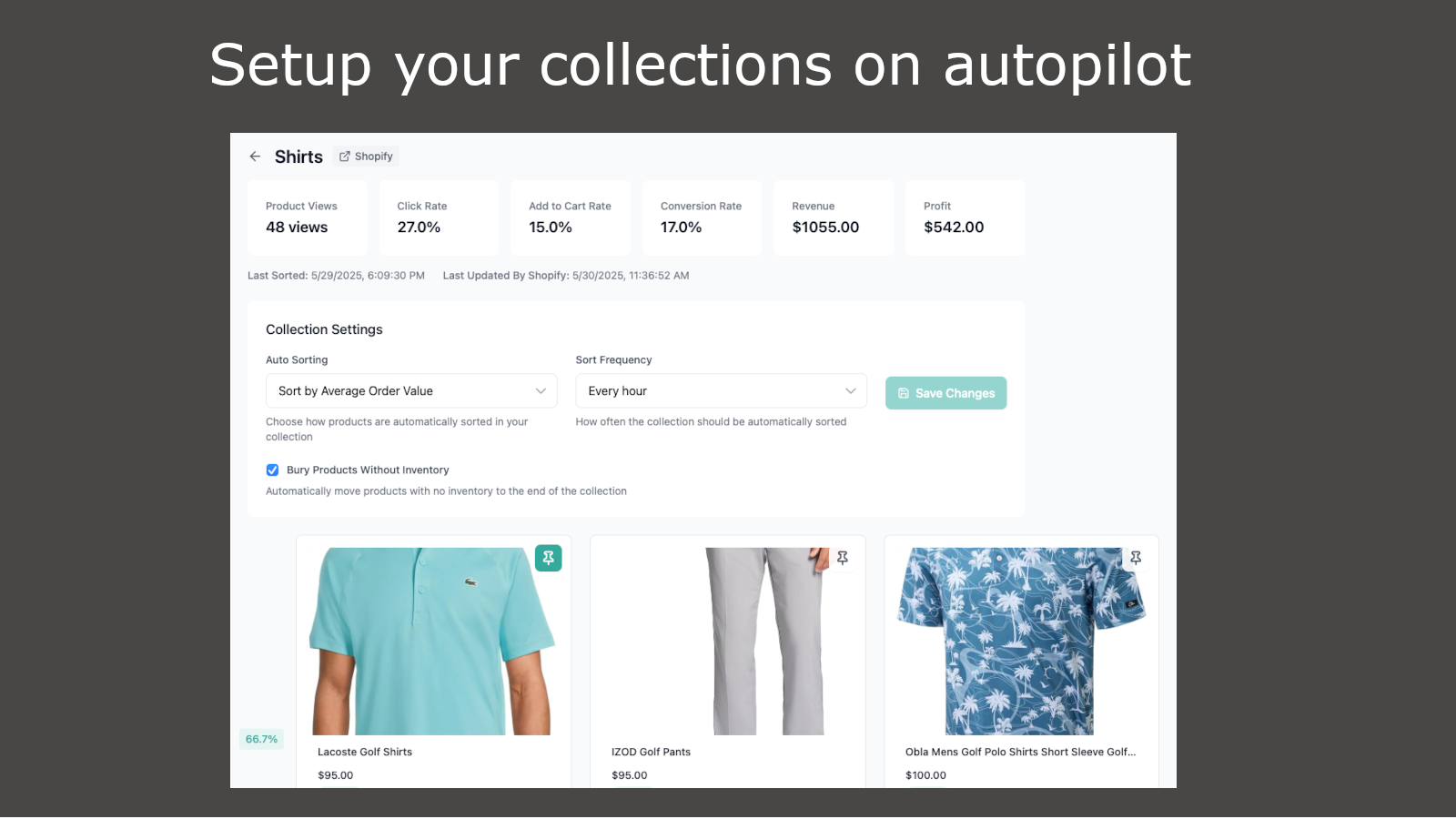Viewport: 1456px width, 819px height.
Task: Click the Profit stat card
Action: [x=965, y=217]
